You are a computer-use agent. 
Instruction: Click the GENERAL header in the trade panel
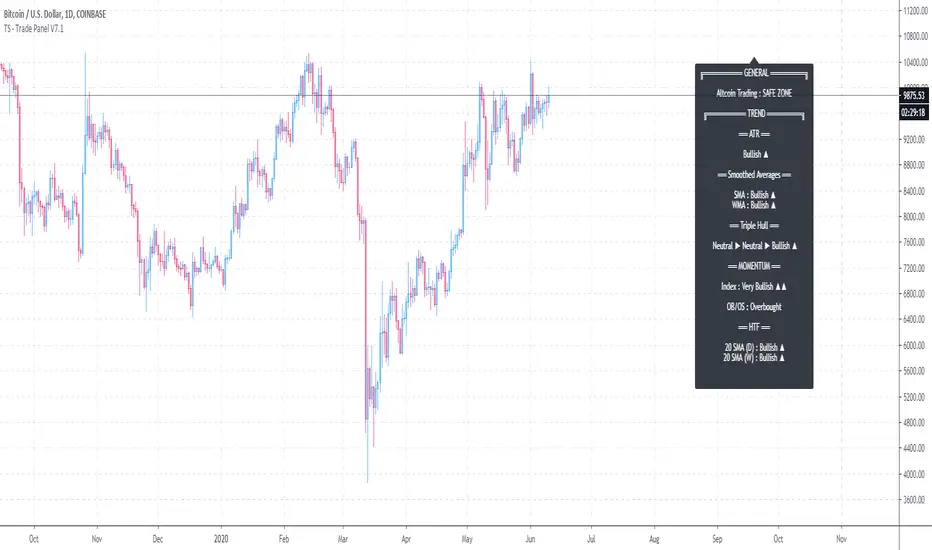(x=754, y=74)
